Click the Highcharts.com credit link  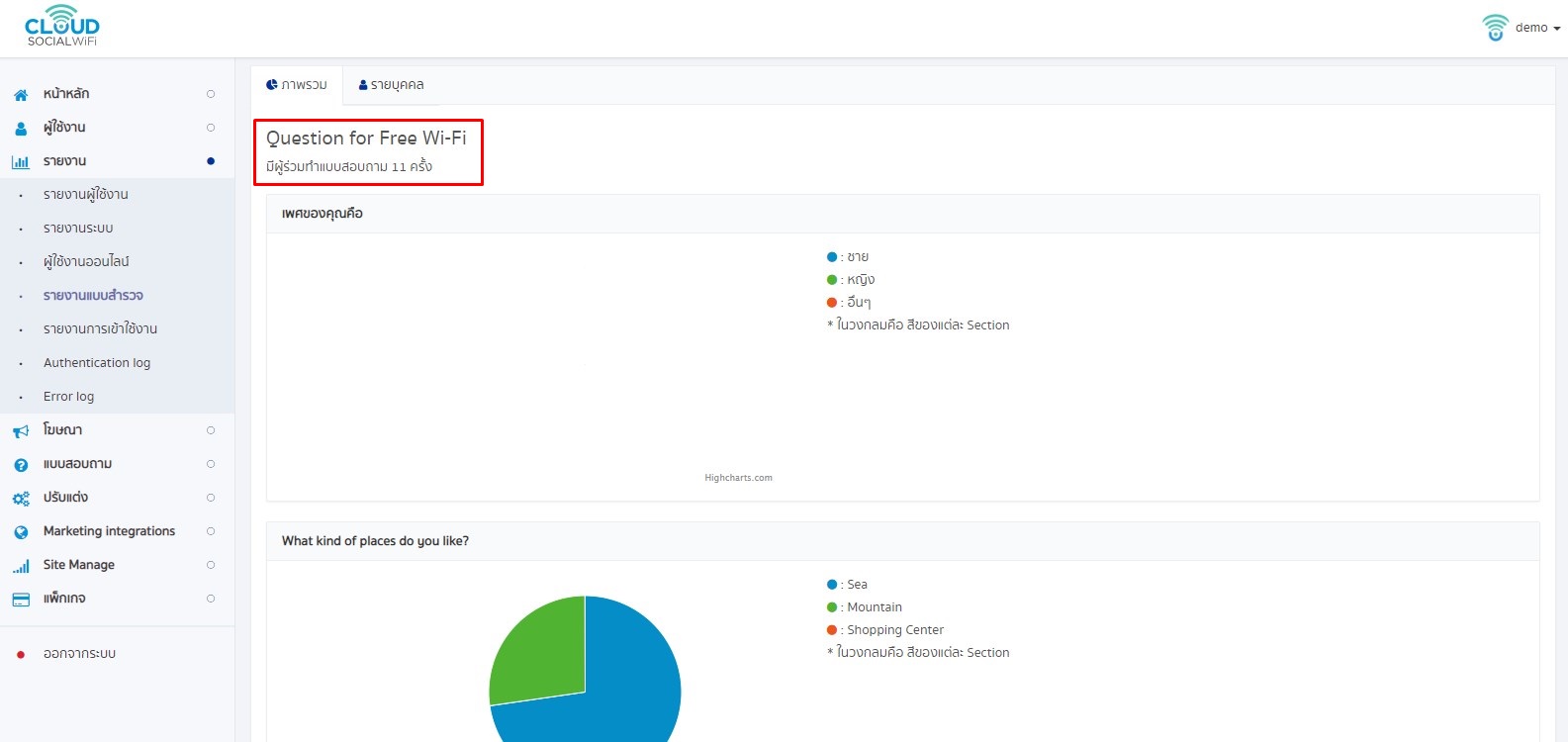coord(738,478)
